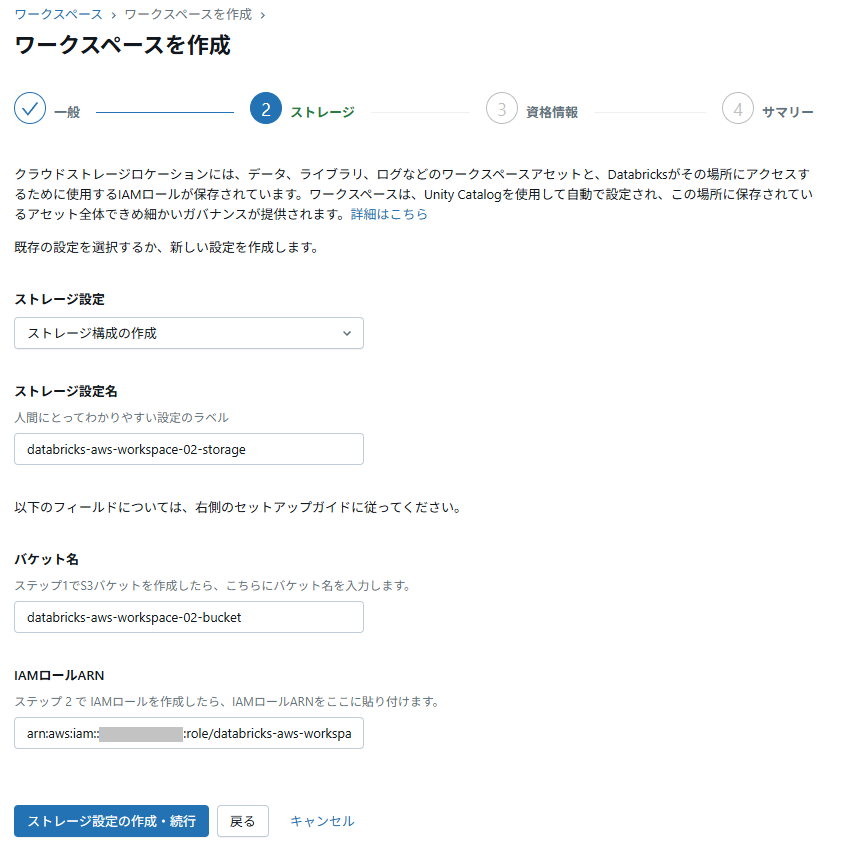The width and height of the screenshot is (847, 857).
Task: Select the サマリー step label
Action: click(x=787, y=112)
